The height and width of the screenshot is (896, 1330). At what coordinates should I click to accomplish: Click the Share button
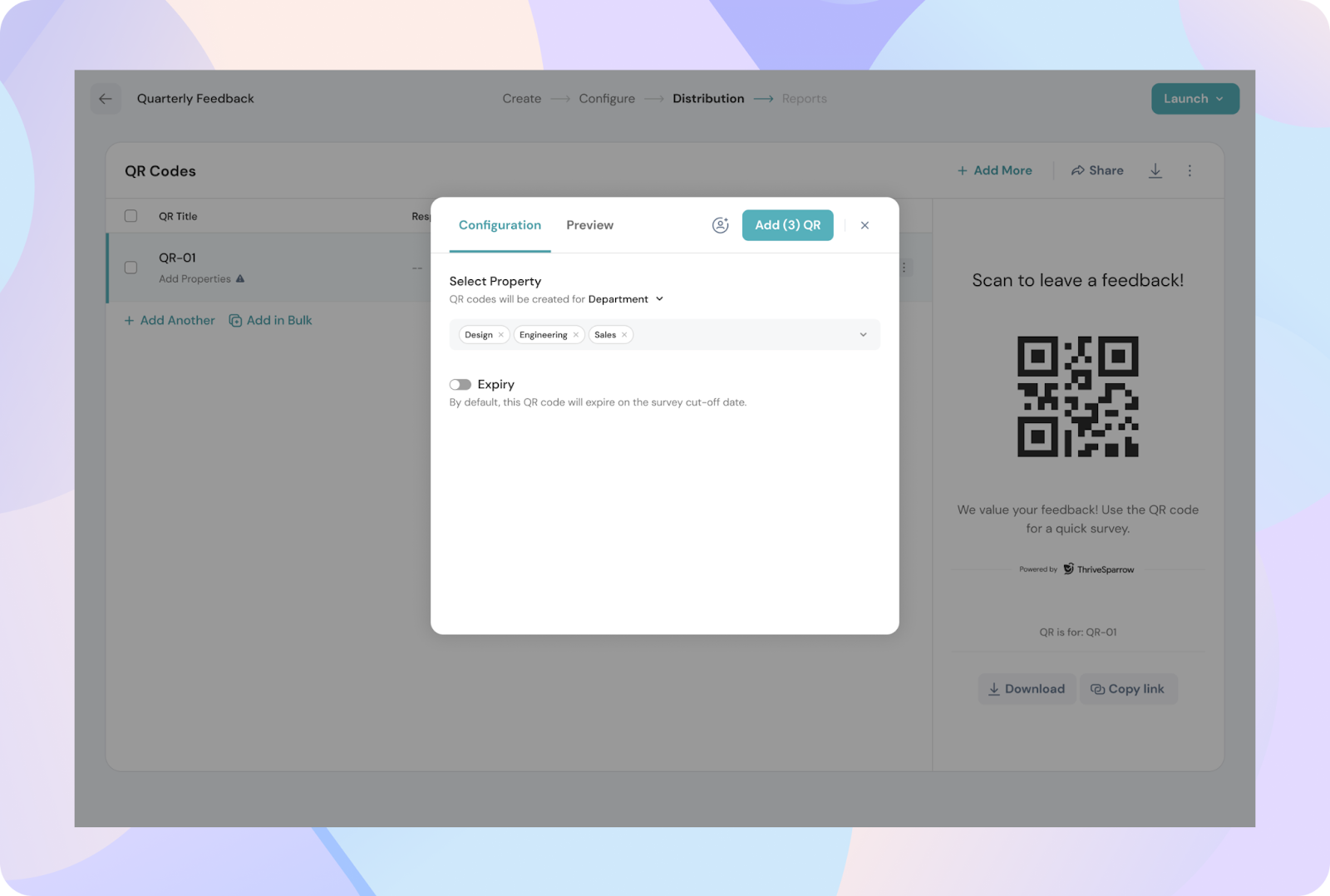1097,170
